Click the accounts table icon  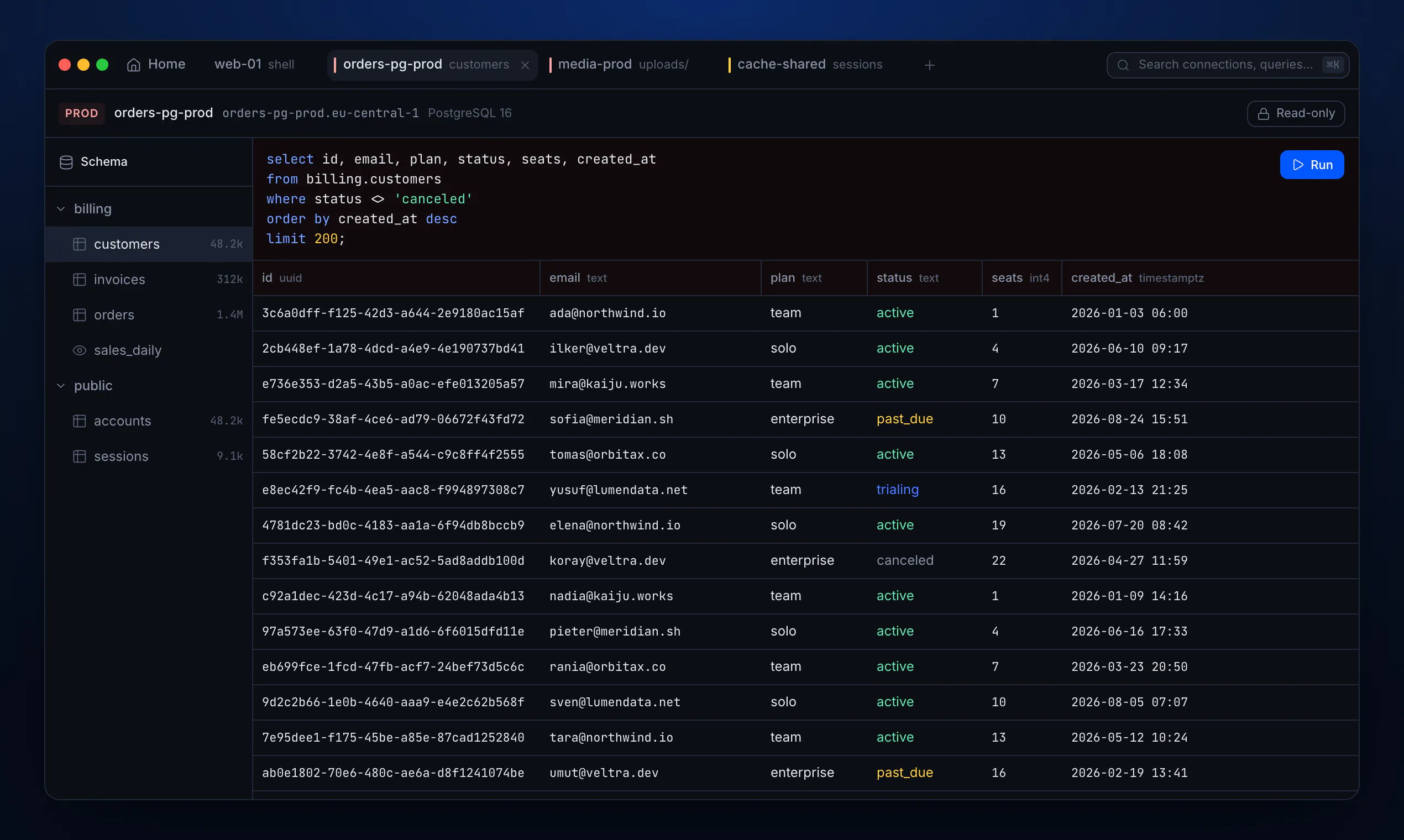tap(79, 421)
